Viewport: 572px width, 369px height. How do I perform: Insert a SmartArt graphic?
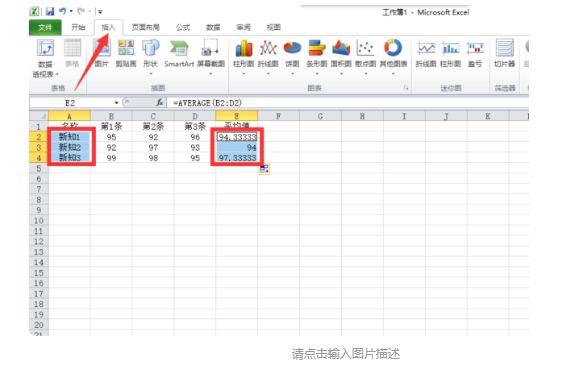coord(179,54)
